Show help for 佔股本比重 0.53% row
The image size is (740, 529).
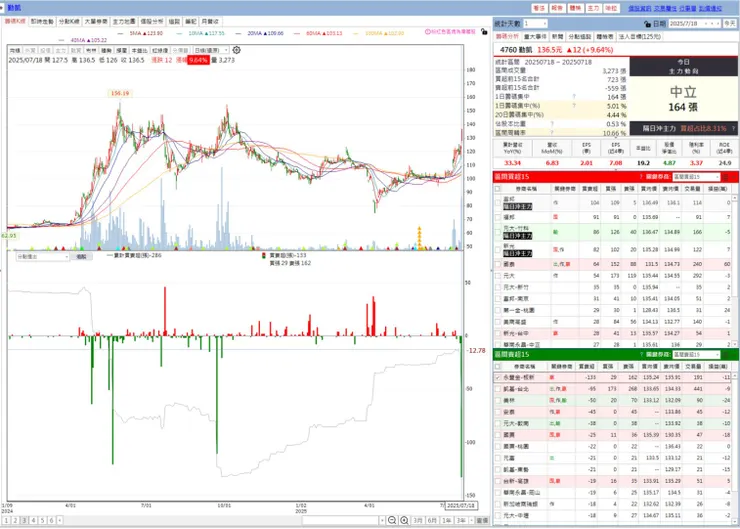point(552,124)
